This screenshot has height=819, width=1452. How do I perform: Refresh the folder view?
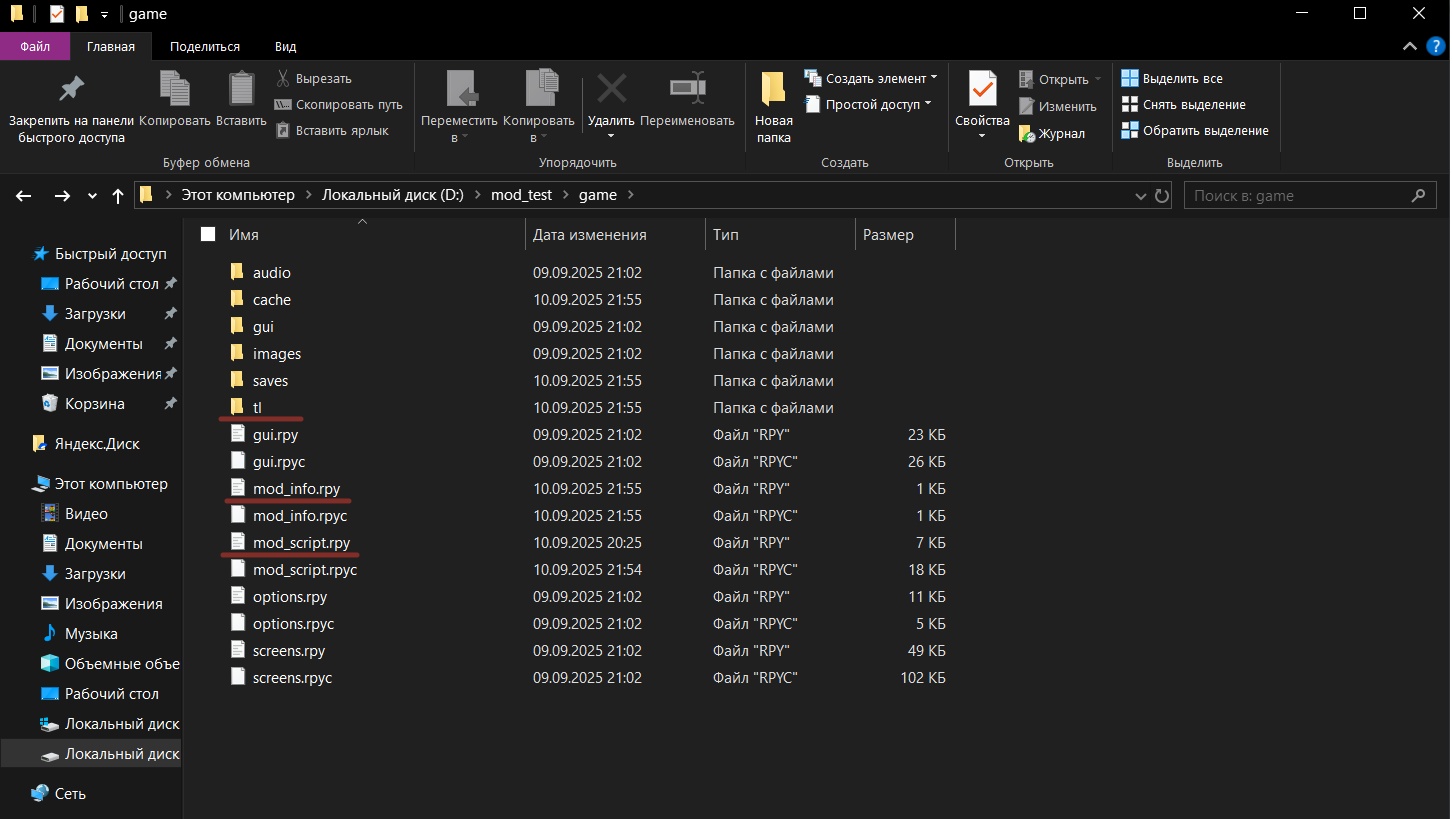(x=1162, y=196)
